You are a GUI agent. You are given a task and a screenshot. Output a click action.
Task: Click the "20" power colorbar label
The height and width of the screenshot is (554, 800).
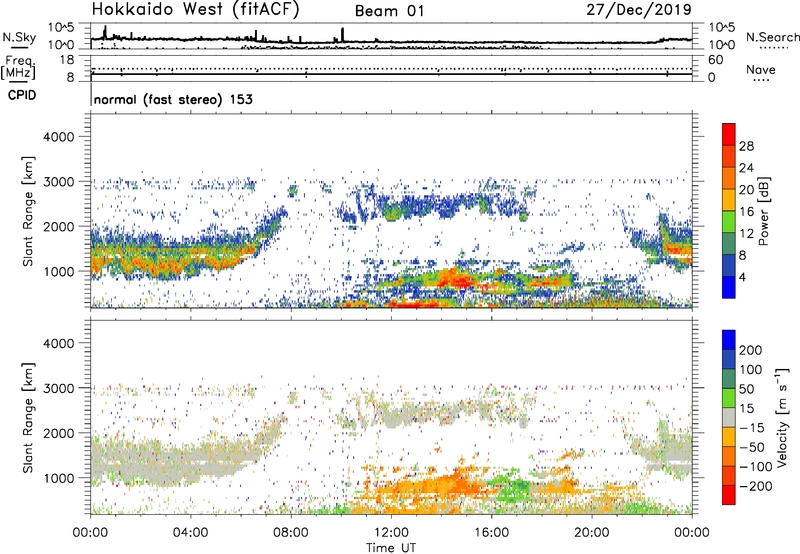746,190
